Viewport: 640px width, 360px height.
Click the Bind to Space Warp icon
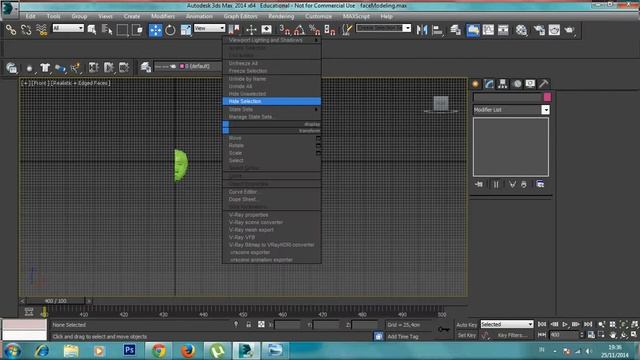[41, 30]
